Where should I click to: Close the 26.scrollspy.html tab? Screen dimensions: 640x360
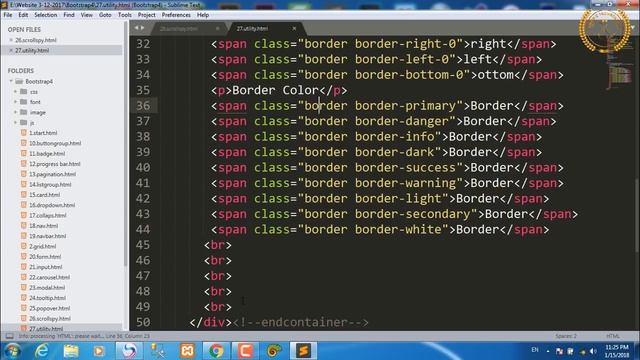tap(218, 29)
